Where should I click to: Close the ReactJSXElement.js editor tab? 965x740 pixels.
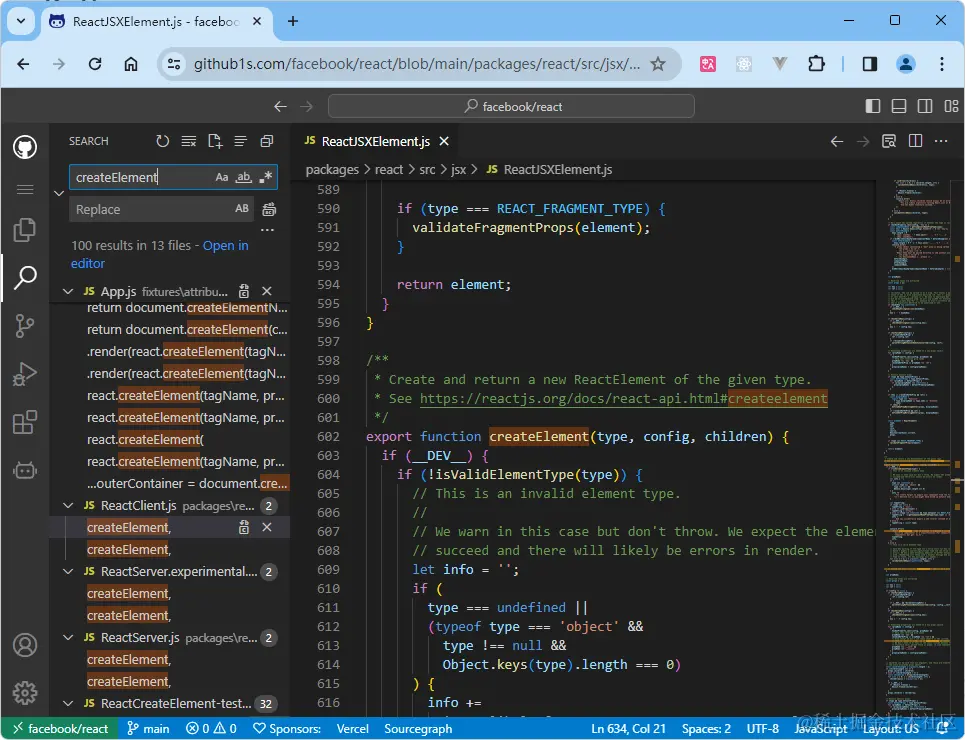444,142
